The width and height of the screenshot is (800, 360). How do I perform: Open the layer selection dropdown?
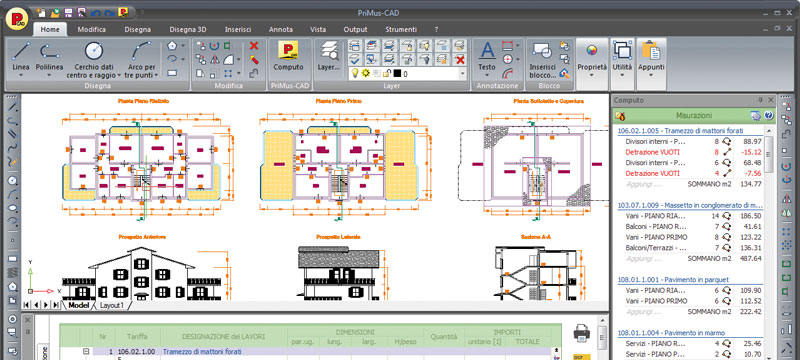pos(462,74)
